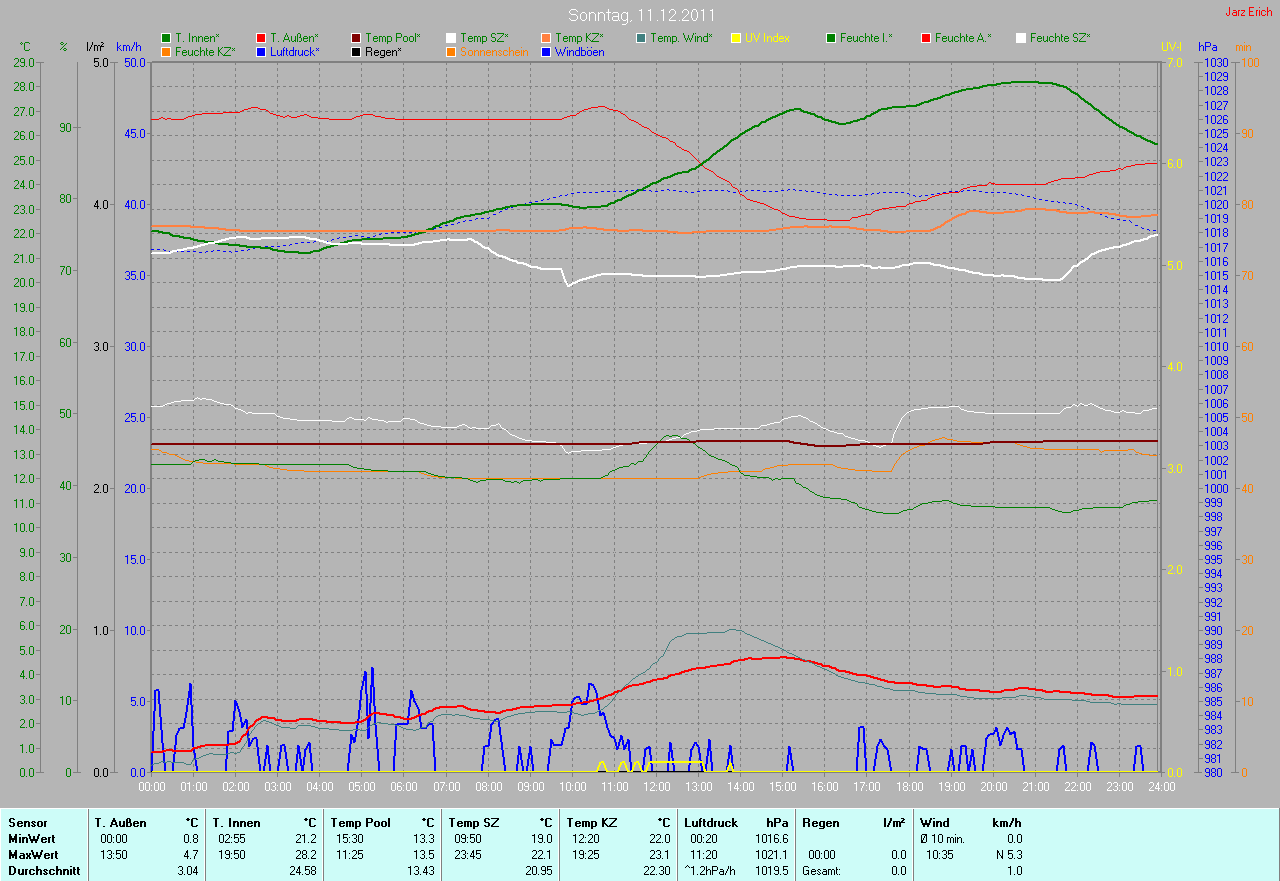Toggle the Windböen series label

(579, 51)
